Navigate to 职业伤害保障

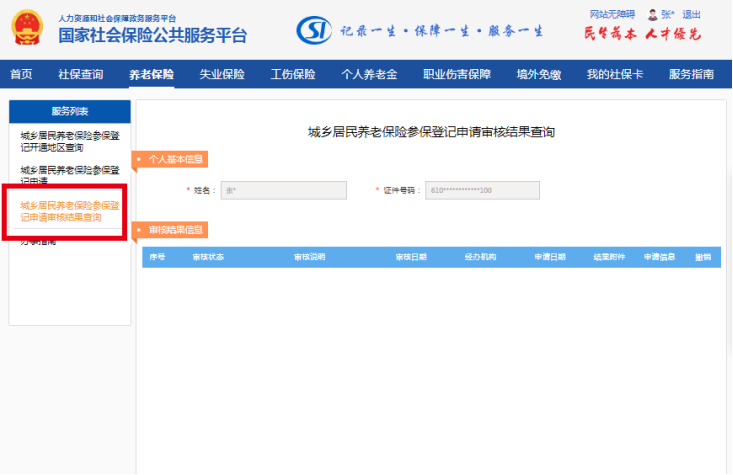(457, 75)
